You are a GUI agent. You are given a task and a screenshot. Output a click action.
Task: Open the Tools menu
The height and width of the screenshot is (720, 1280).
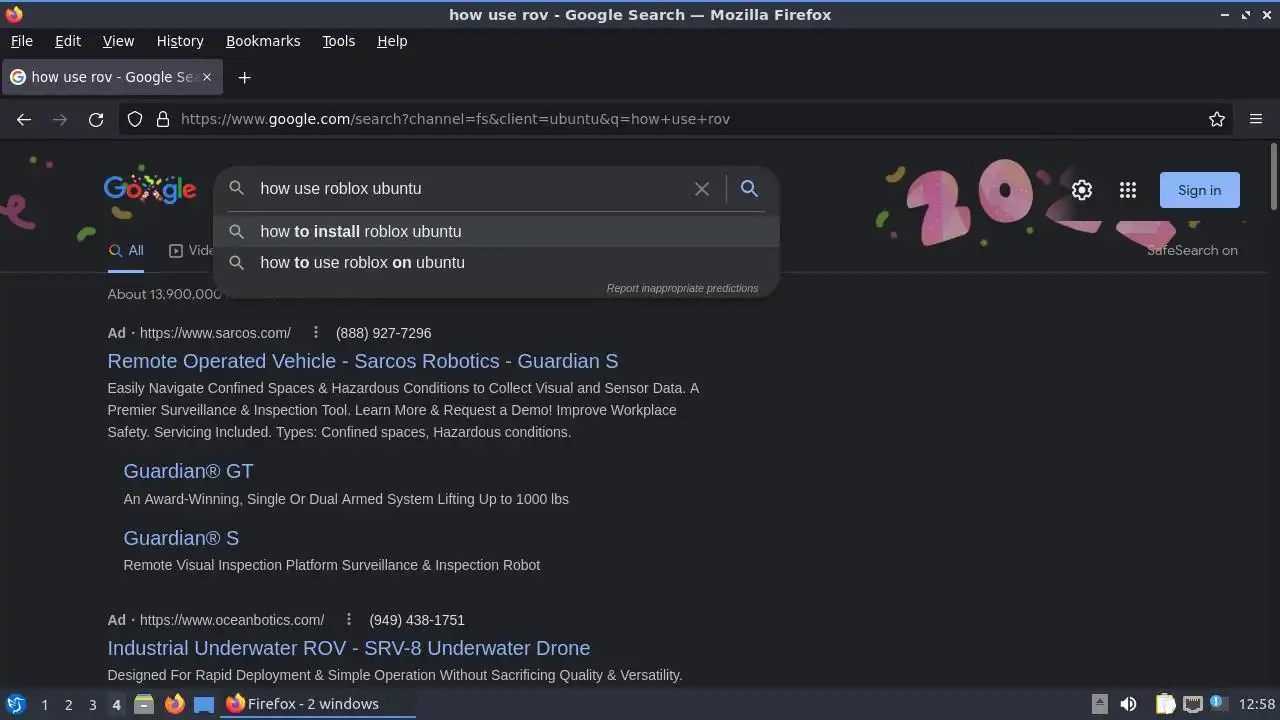coord(338,41)
